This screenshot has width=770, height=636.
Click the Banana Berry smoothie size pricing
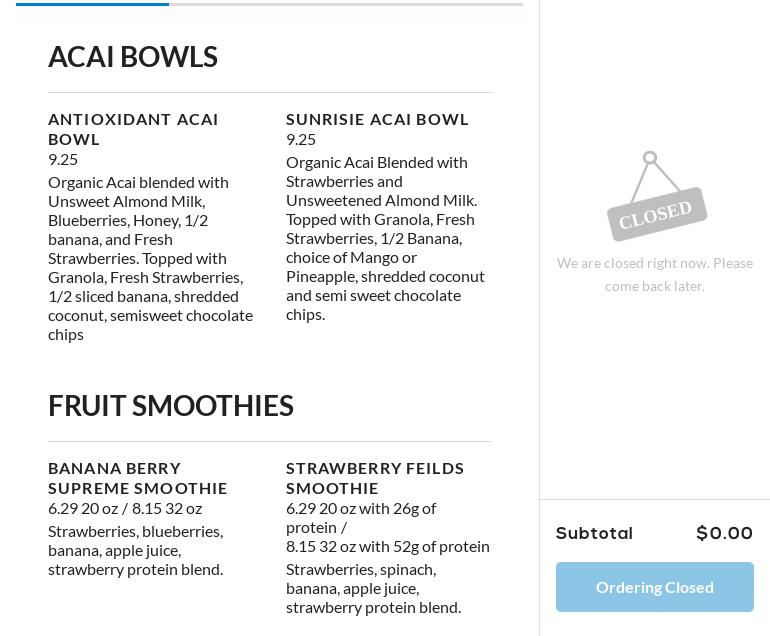125,508
